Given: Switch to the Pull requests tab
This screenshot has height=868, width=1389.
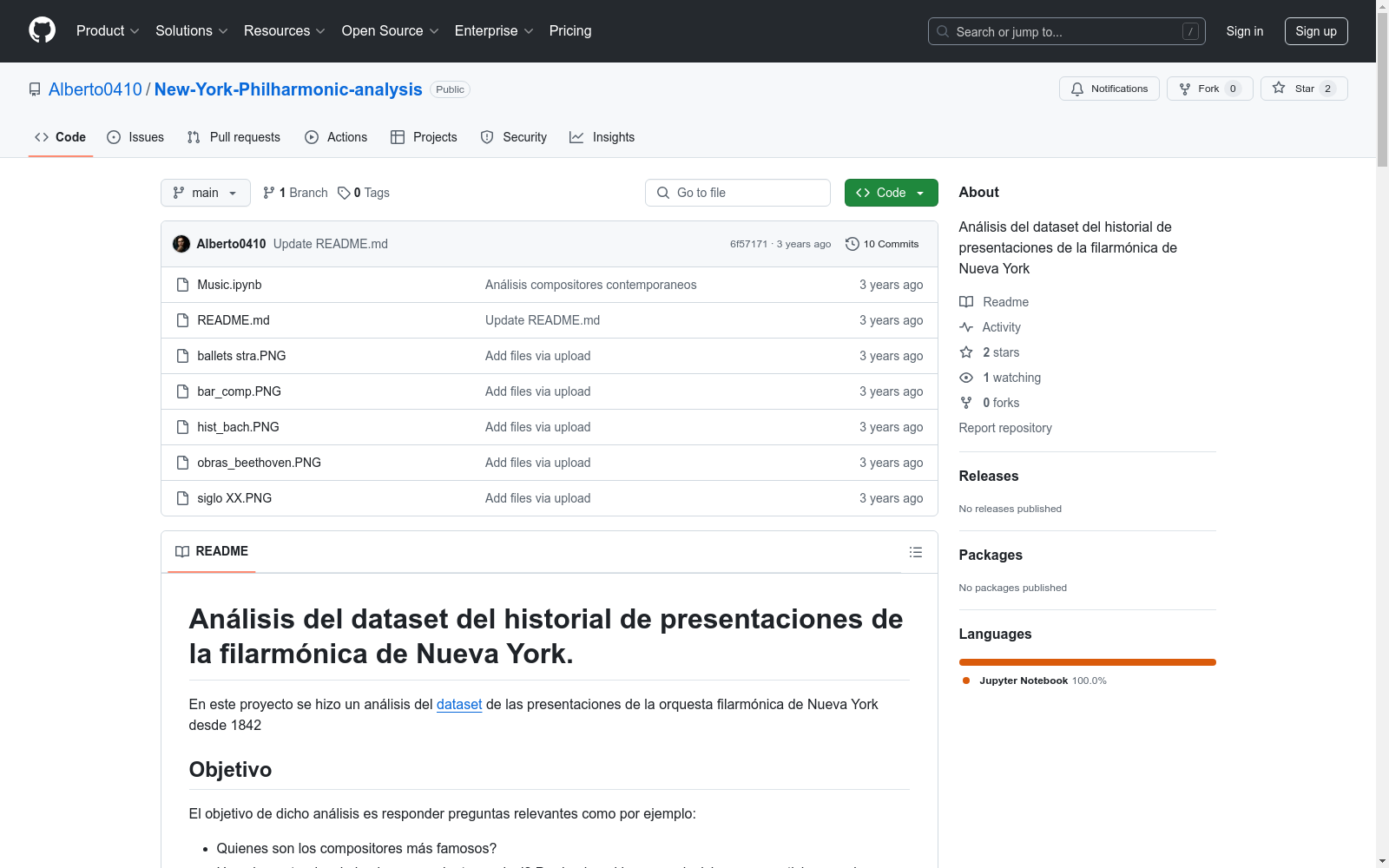Looking at the screenshot, I should coord(234,137).
